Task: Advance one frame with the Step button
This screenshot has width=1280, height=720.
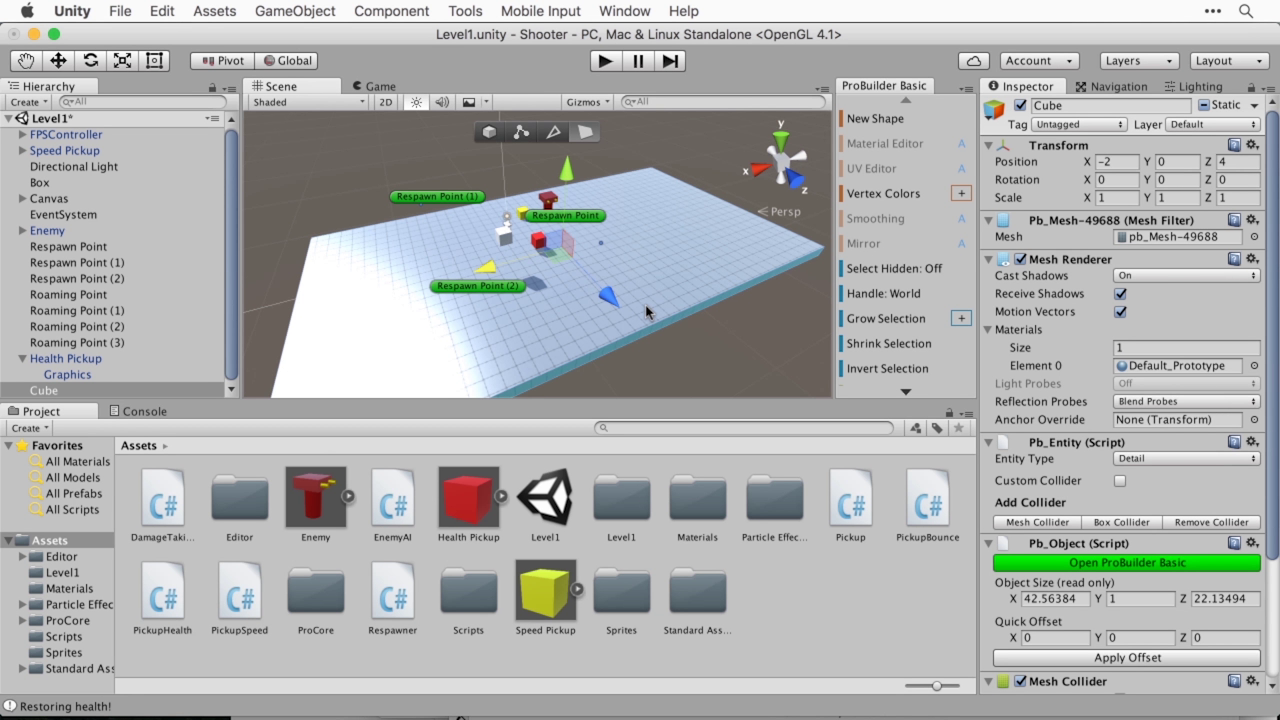Action: tap(670, 61)
